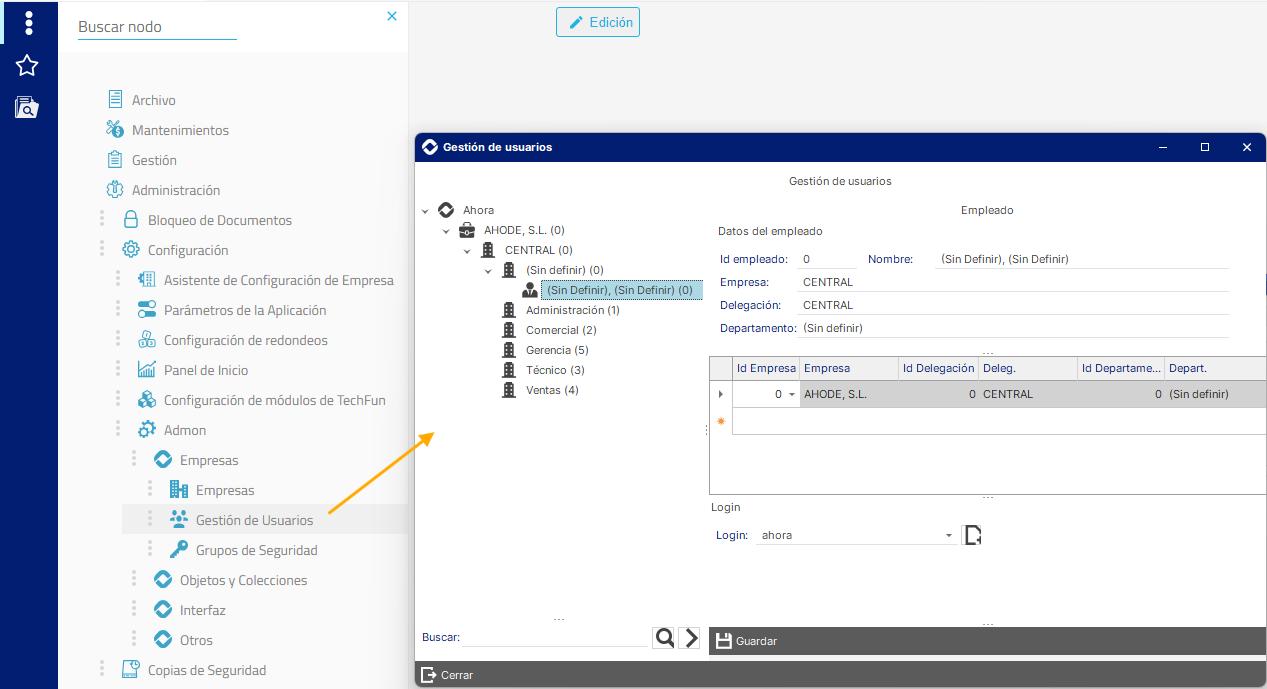This screenshot has height=689, width=1267.
Task: Open Objetos y Colecciones node
Action: (x=243, y=580)
